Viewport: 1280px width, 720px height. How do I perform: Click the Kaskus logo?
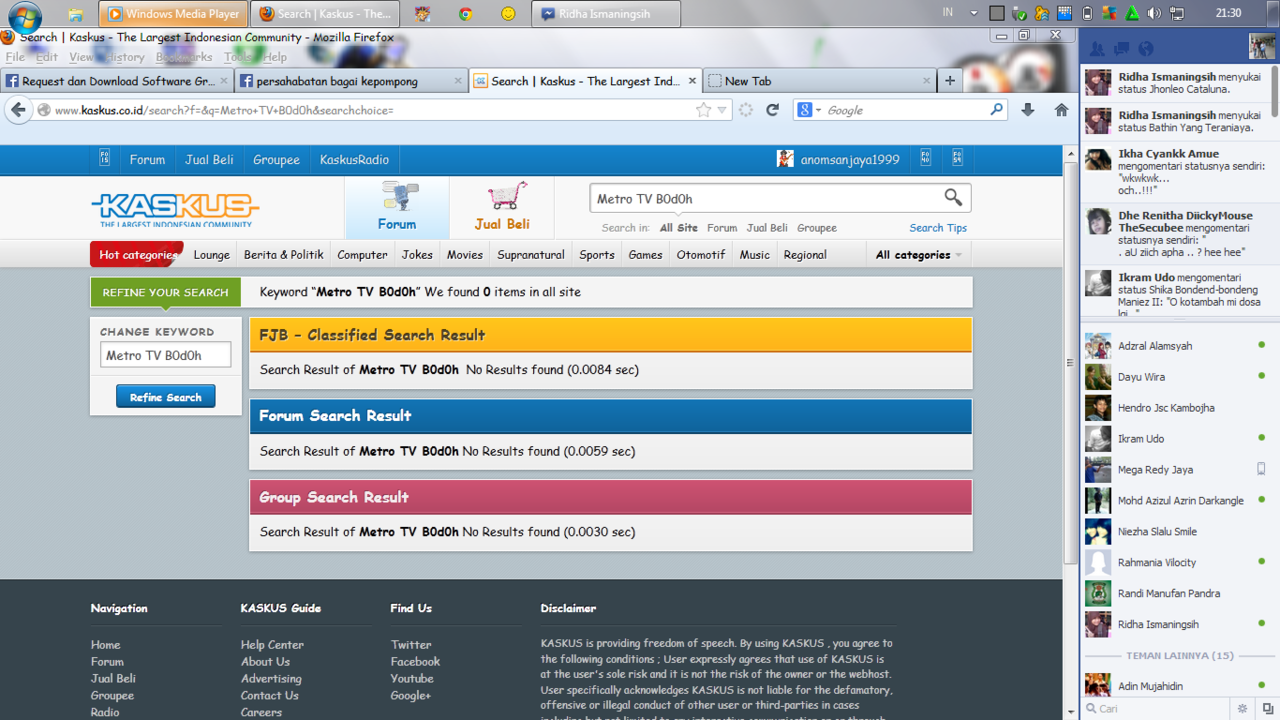coord(175,209)
